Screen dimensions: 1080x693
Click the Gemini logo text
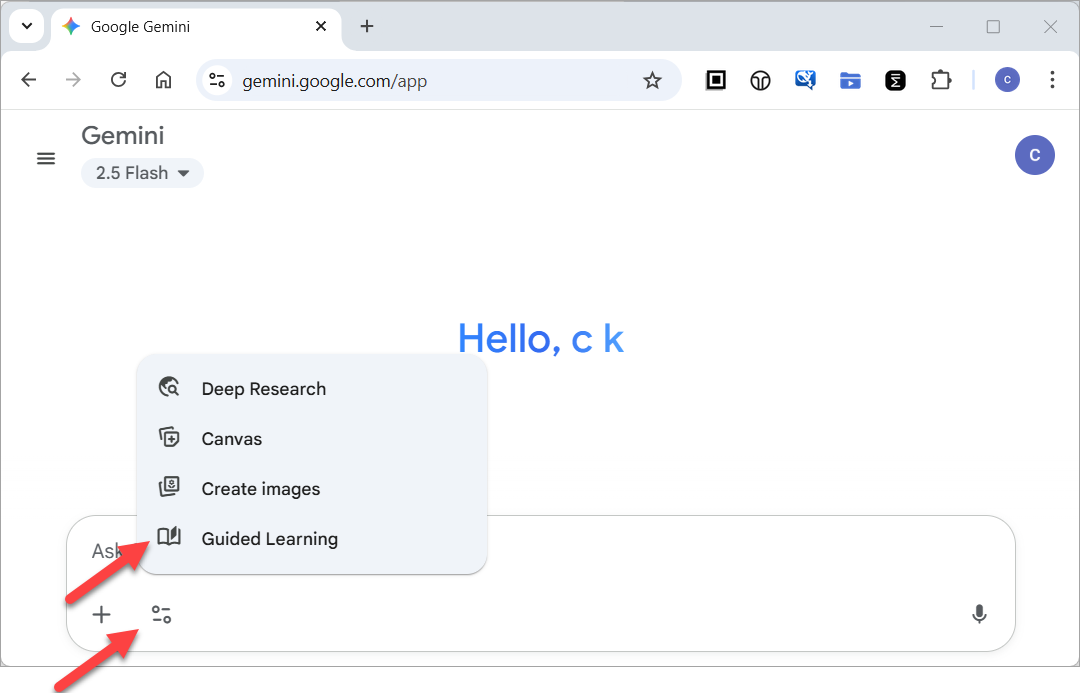[123, 136]
